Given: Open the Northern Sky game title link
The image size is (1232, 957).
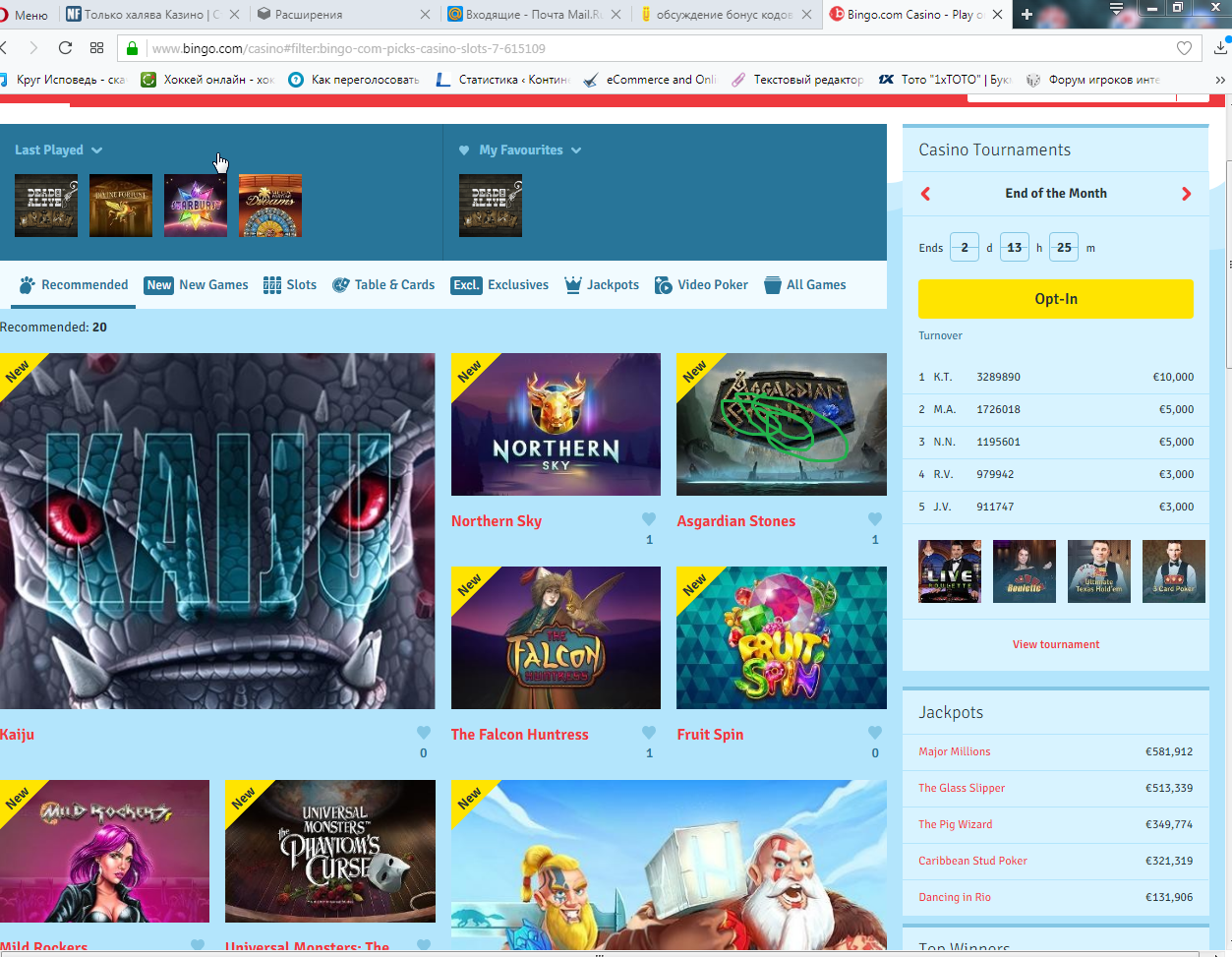Looking at the screenshot, I should [497, 521].
